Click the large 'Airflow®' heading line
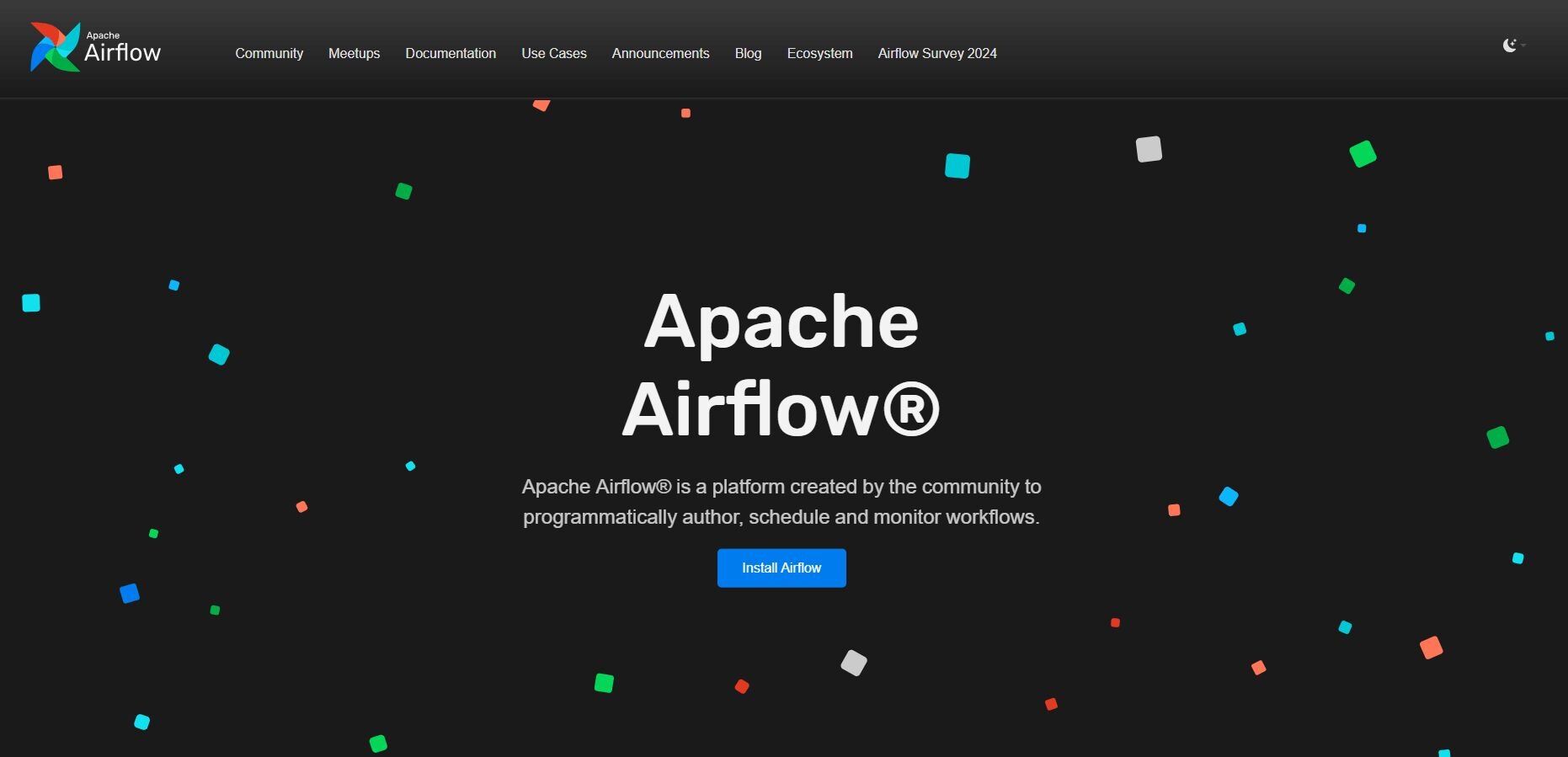1568x757 pixels. 781,410
